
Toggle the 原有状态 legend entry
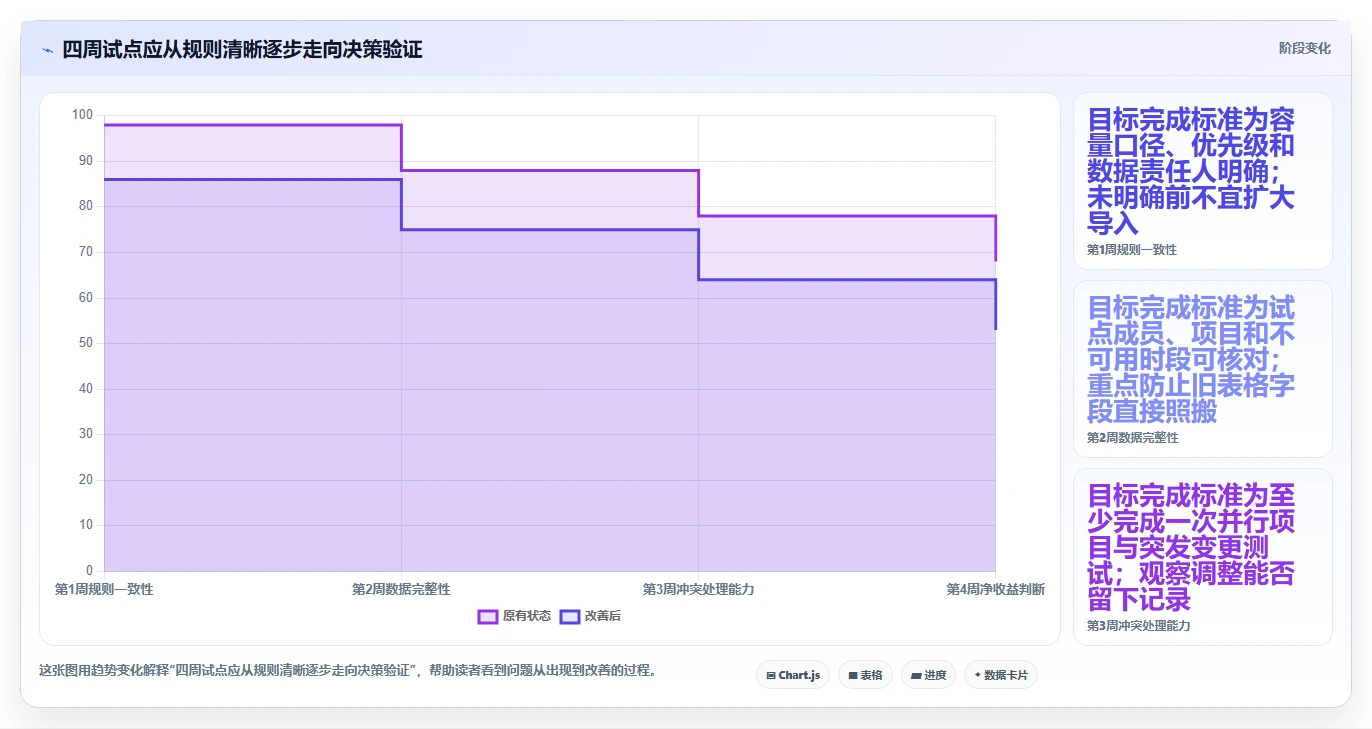(514, 616)
